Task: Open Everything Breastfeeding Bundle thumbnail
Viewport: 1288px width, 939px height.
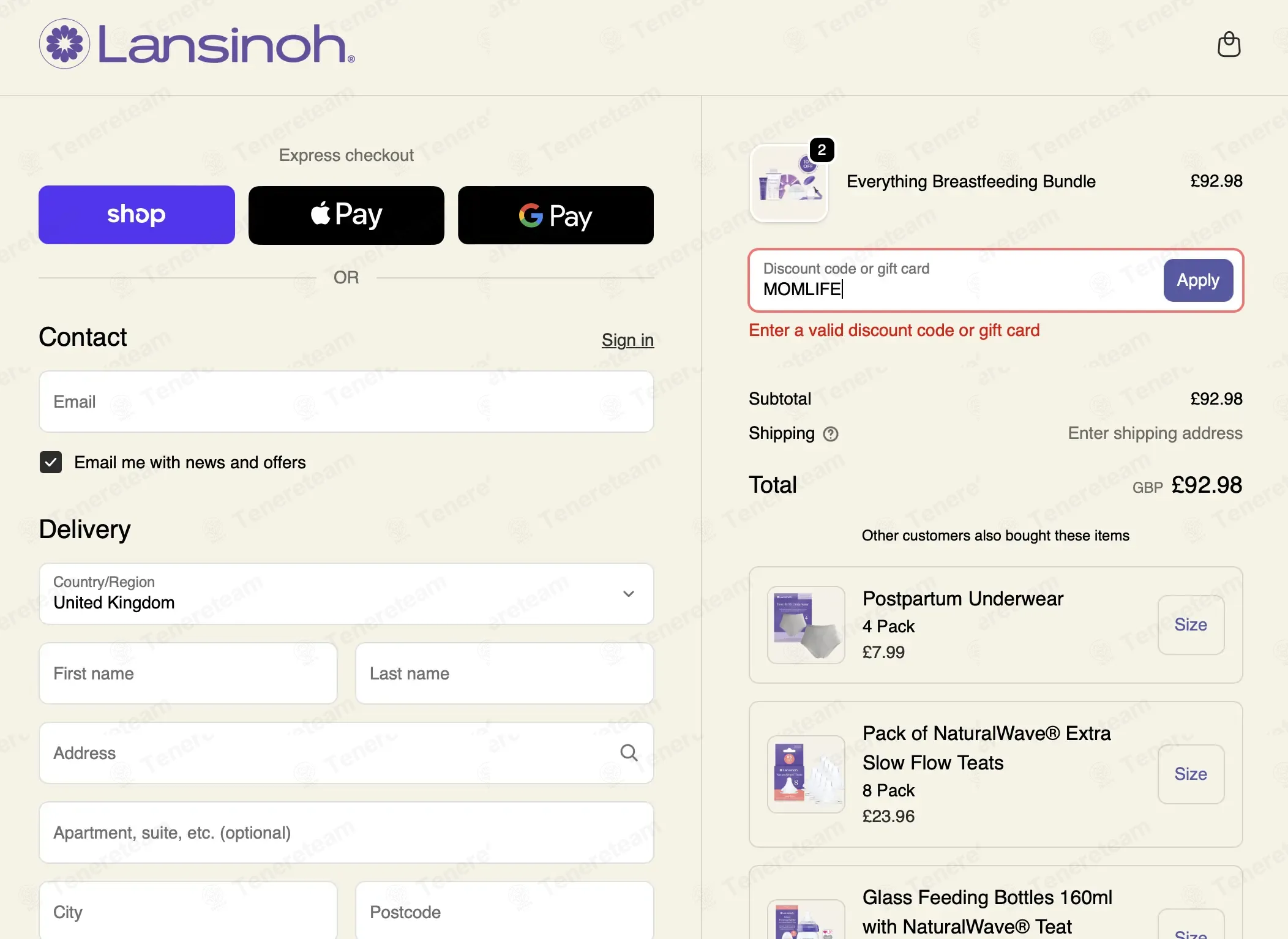Action: [x=789, y=183]
